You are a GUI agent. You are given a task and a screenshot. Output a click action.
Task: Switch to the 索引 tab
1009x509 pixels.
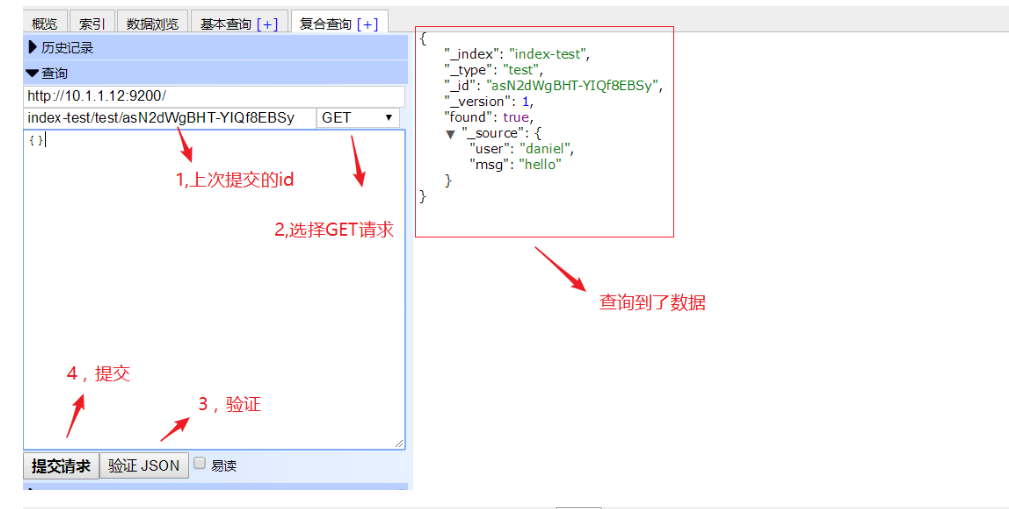92,23
